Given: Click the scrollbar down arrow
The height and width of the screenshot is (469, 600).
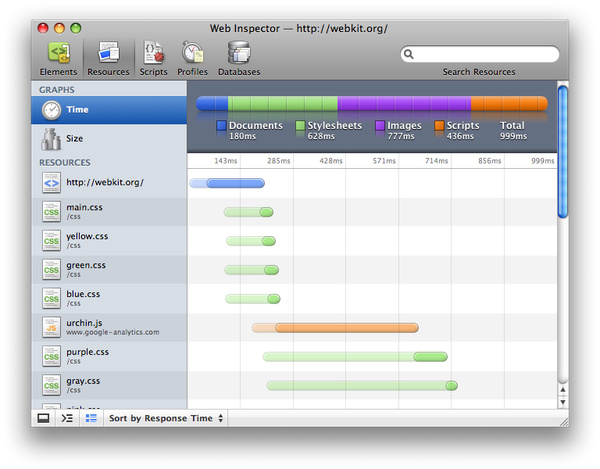Looking at the screenshot, I should tap(562, 402).
